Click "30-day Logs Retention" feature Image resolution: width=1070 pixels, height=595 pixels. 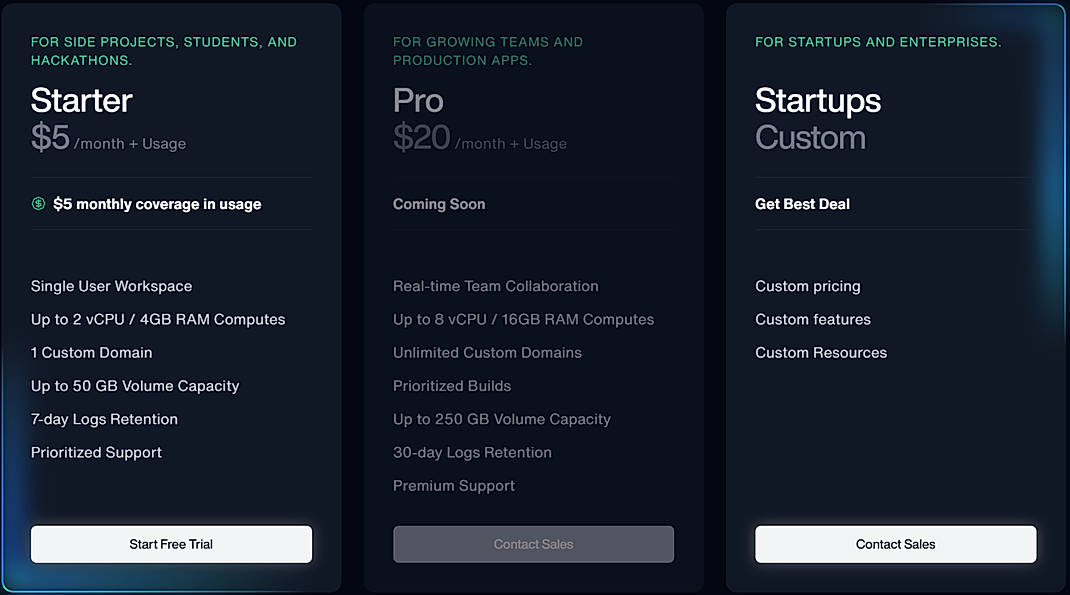[x=472, y=452]
